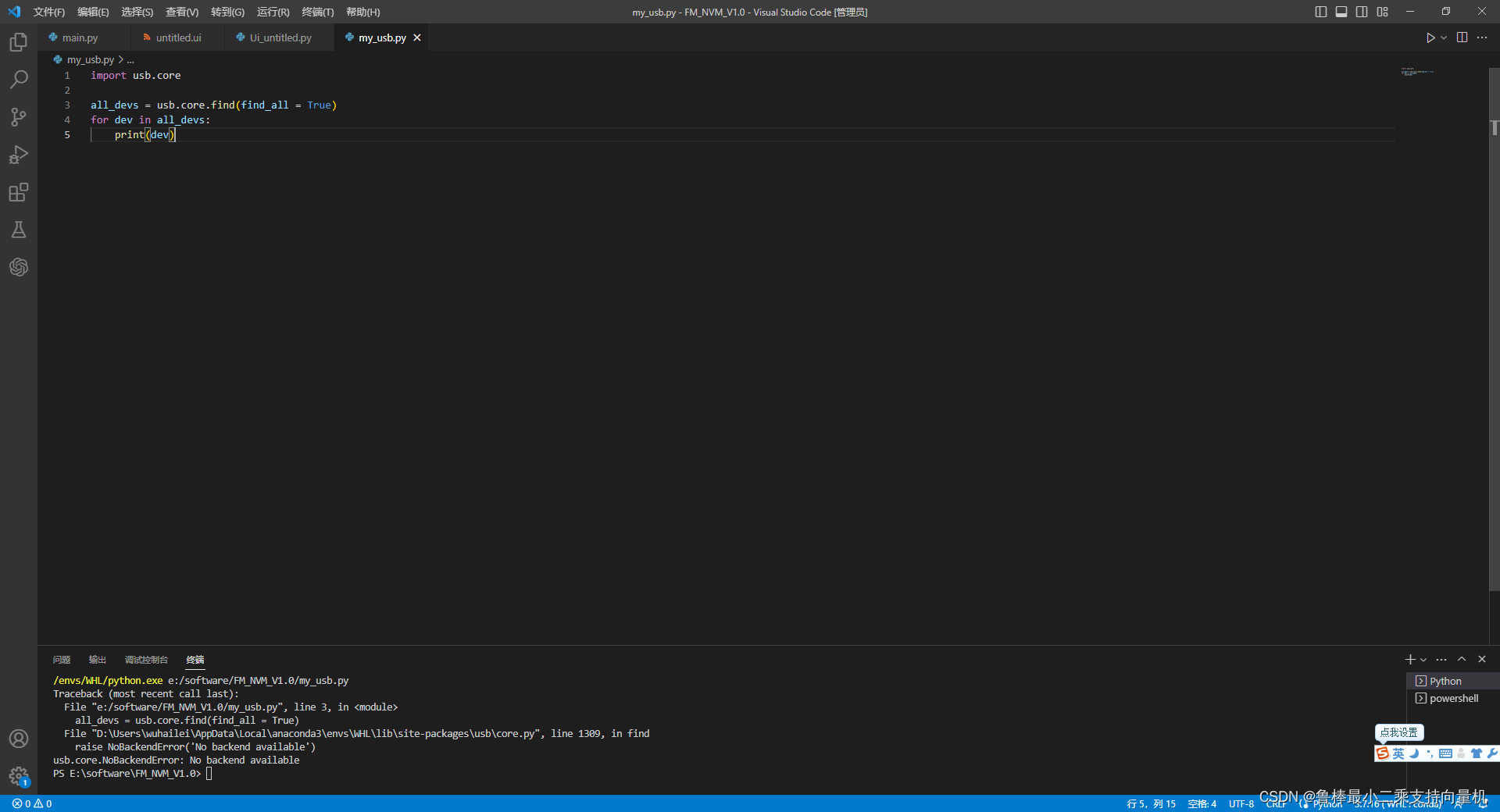Open the 转到(G) menu
This screenshot has width=1500, height=812.
point(227,12)
